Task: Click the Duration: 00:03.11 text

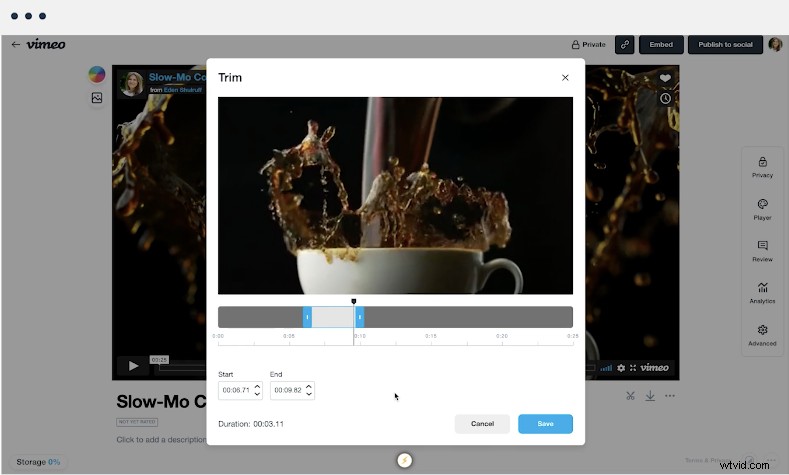Action: point(251,424)
